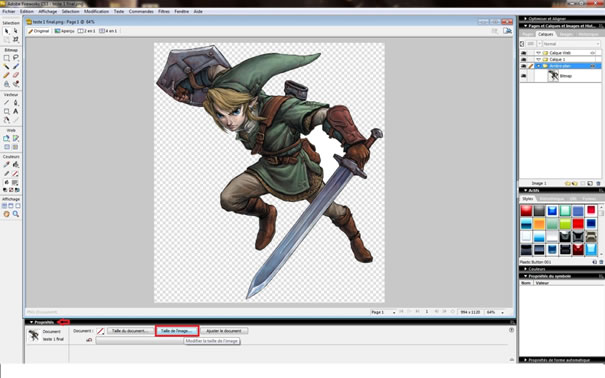The width and height of the screenshot is (605, 378).
Task: Click the layer opacity input field
Action: 531,44
